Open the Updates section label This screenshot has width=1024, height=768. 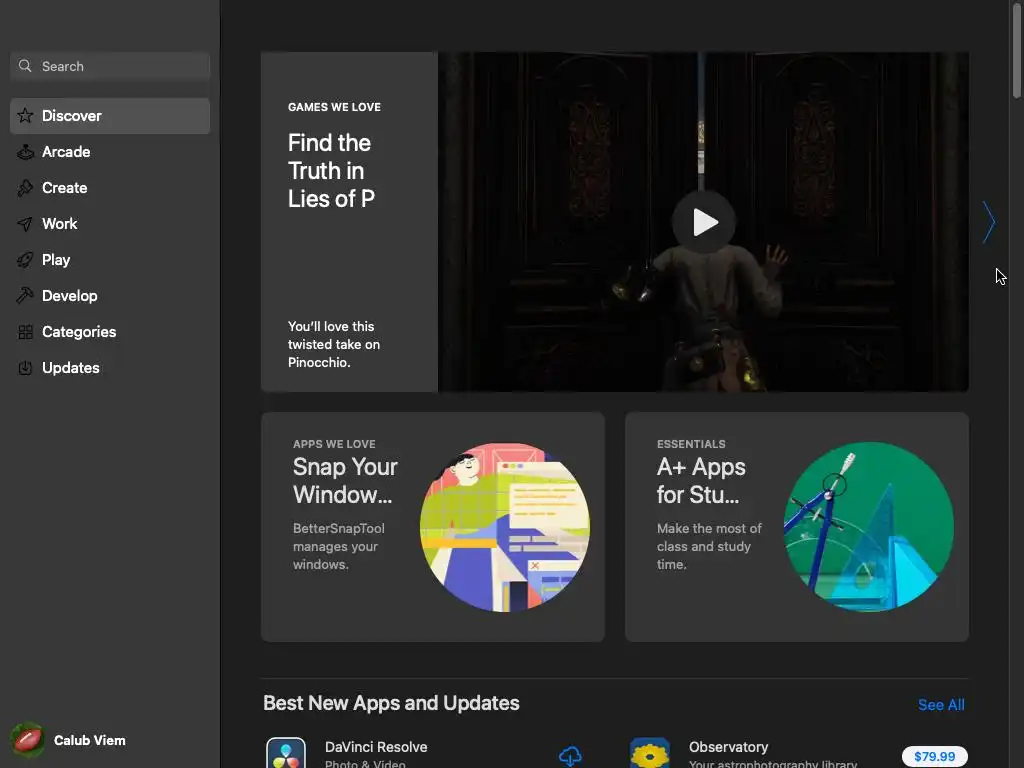tap(71, 368)
